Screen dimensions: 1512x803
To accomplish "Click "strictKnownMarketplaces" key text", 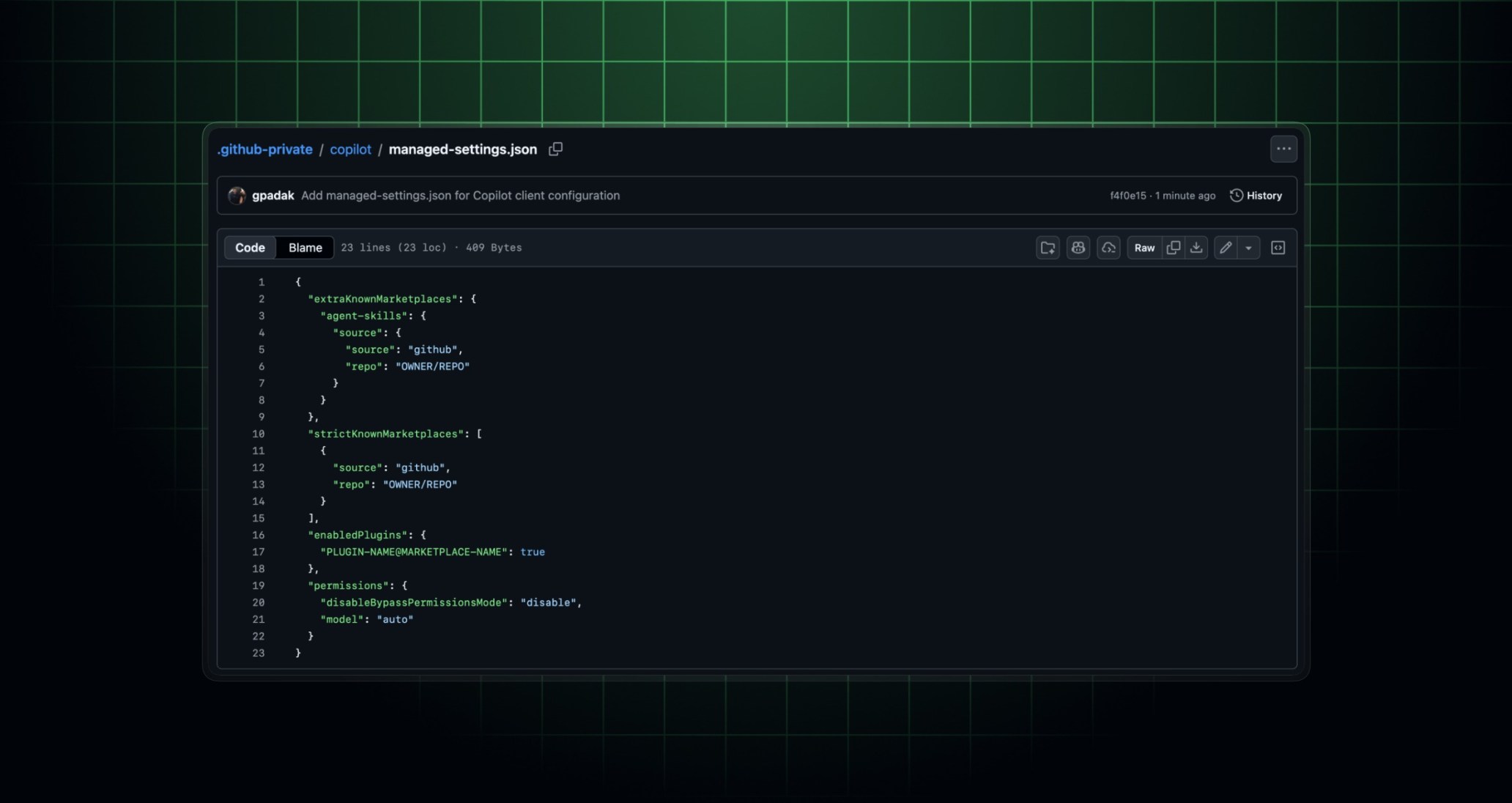I will (x=386, y=434).
